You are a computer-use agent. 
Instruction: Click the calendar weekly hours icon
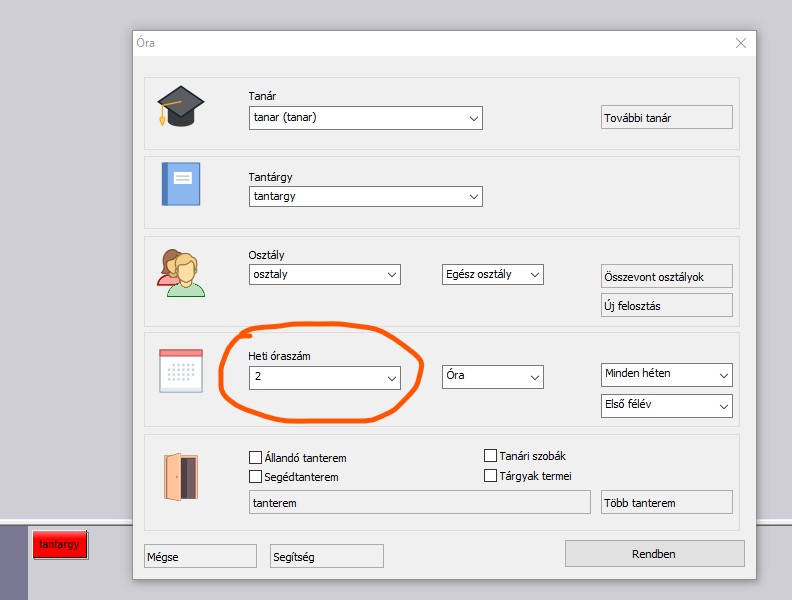click(x=181, y=371)
